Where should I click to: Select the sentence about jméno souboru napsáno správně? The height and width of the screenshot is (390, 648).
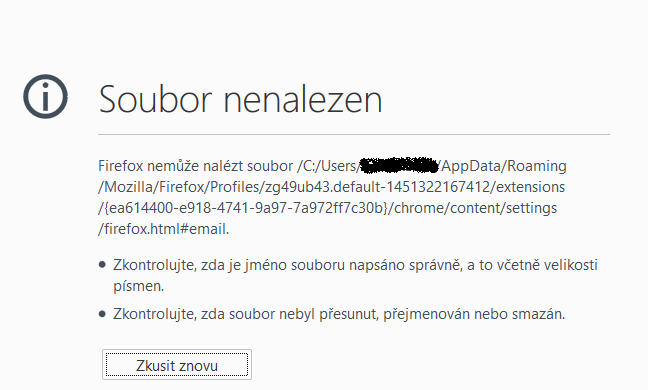pos(355,275)
